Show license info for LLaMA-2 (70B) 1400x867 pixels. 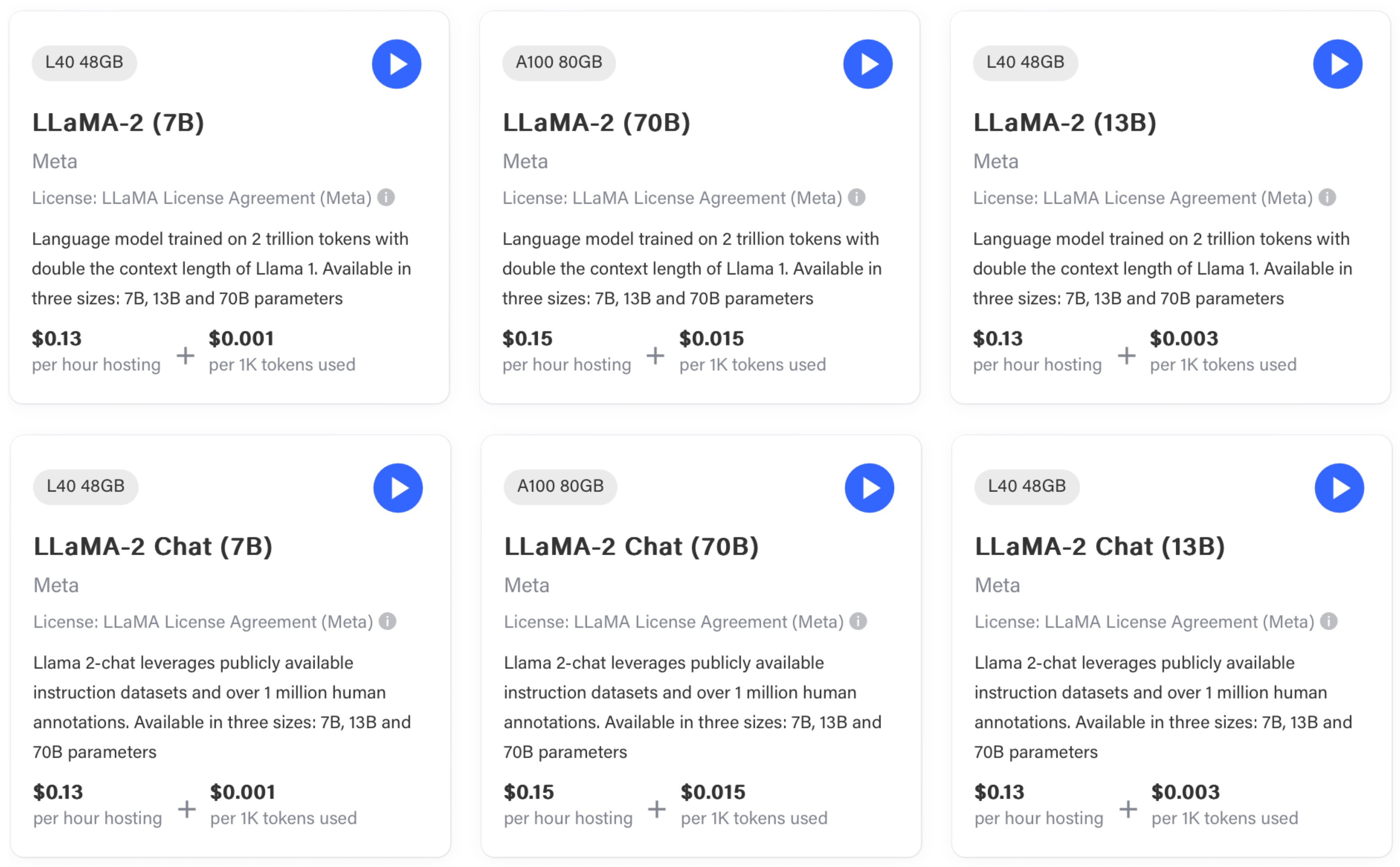point(857,197)
